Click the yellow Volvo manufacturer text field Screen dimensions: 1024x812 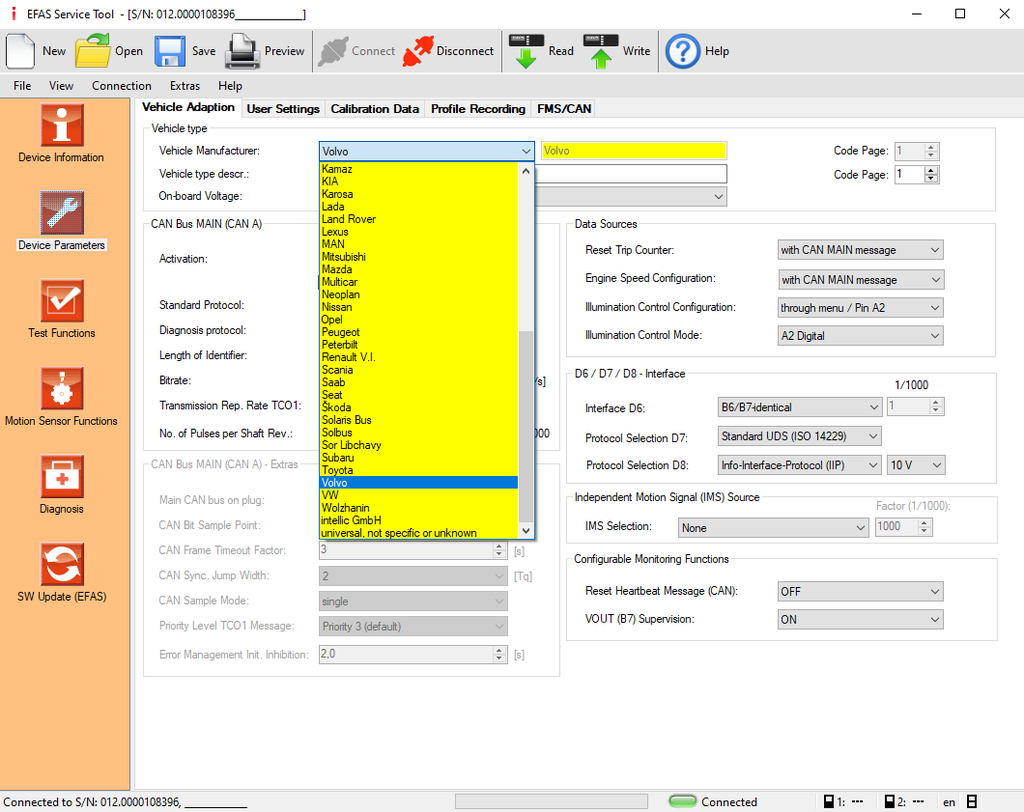click(633, 151)
